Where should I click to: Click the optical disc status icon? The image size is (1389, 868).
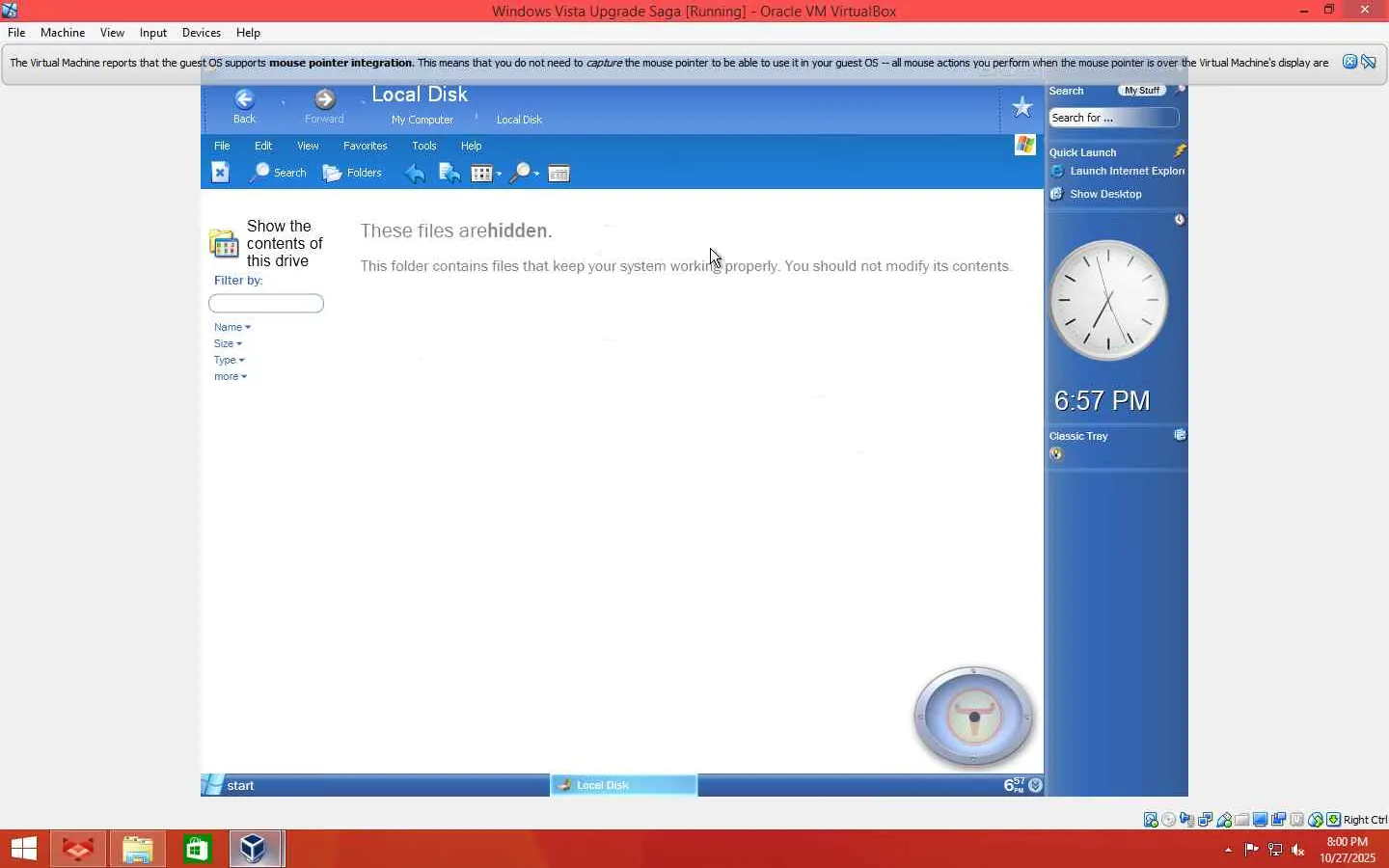[1169, 820]
